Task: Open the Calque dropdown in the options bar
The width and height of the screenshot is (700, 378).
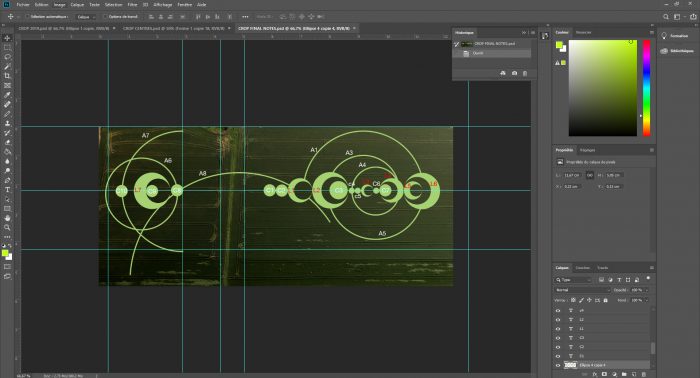Action: tap(86, 17)
